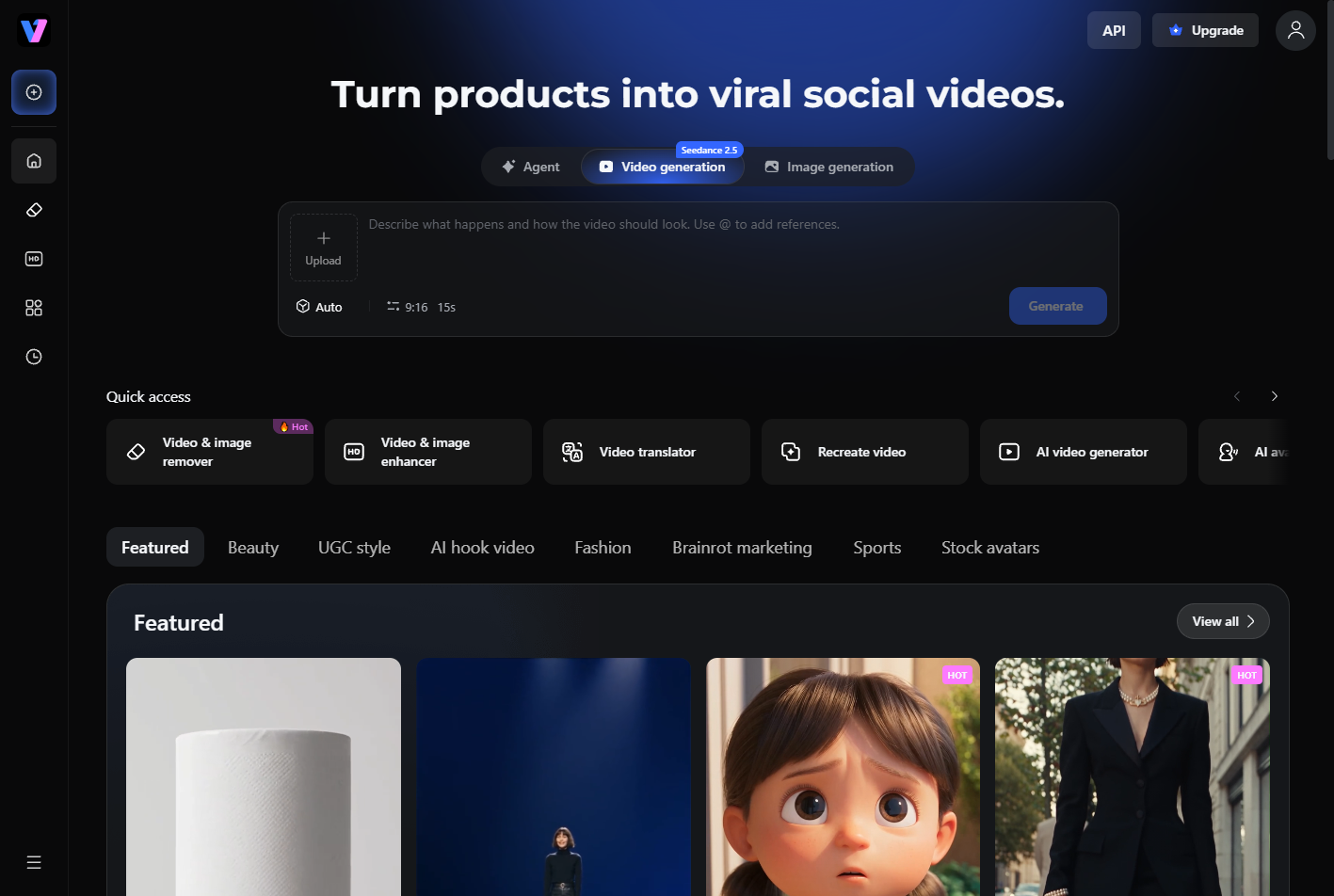The width and height of the screenshot is (1334, 896).
Task: Go to Home via sidebar house icon
Action: coord(34,161)
